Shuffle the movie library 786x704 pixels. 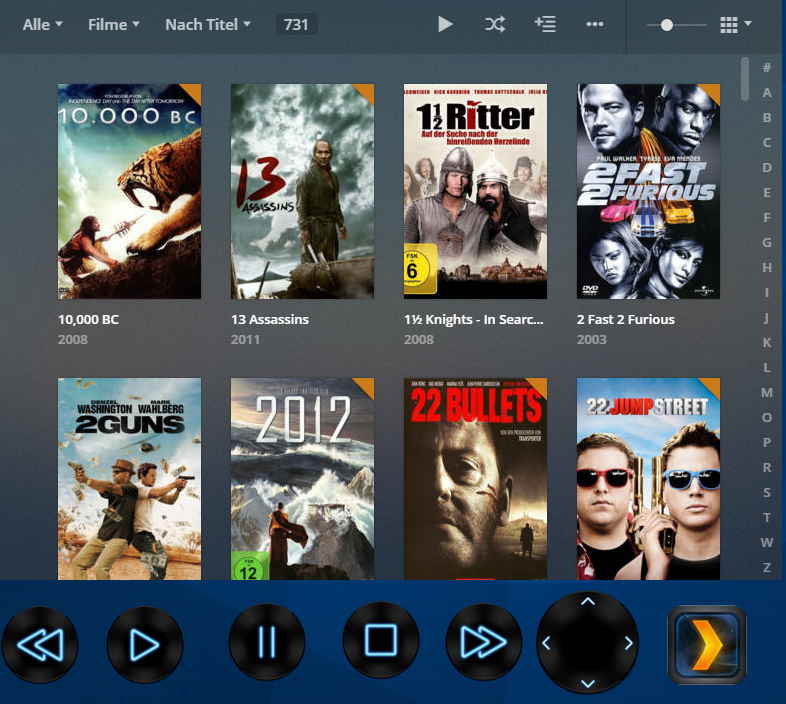tap(495, 24)
